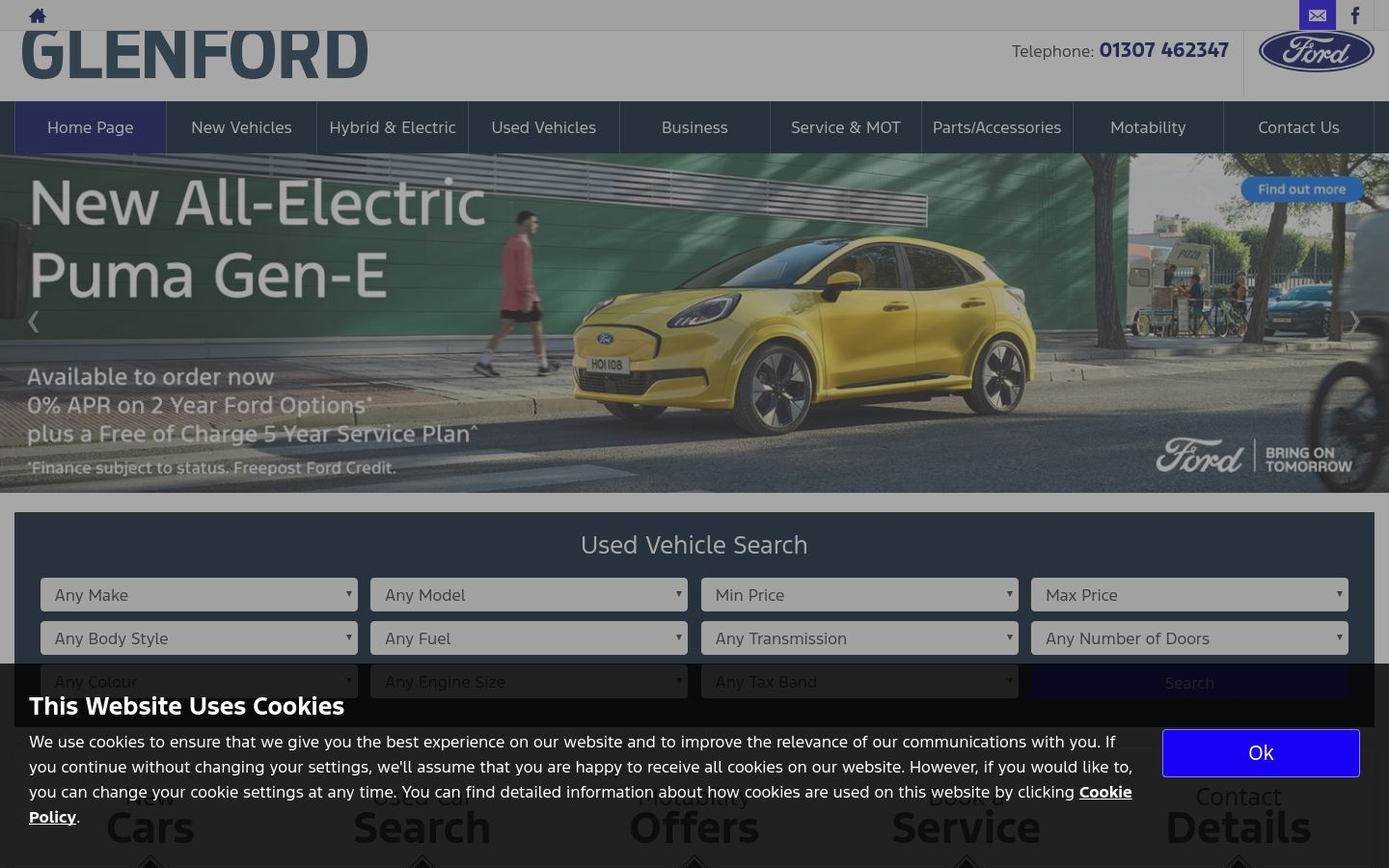Open the Hybrid & Electric menu
1389x868 pixels.
point(393,127)
